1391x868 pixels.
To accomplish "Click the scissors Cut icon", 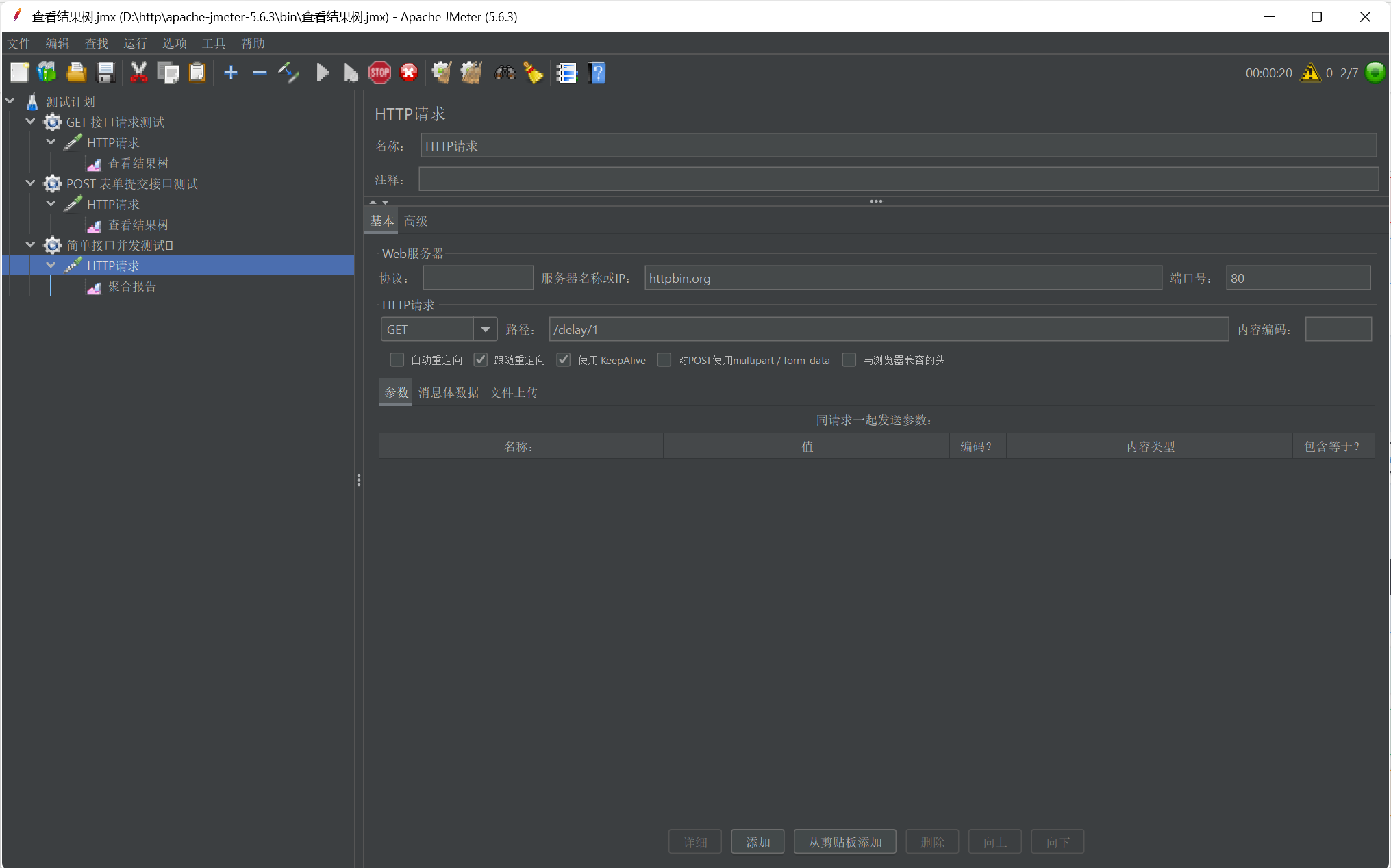I will tap(138, 73).
